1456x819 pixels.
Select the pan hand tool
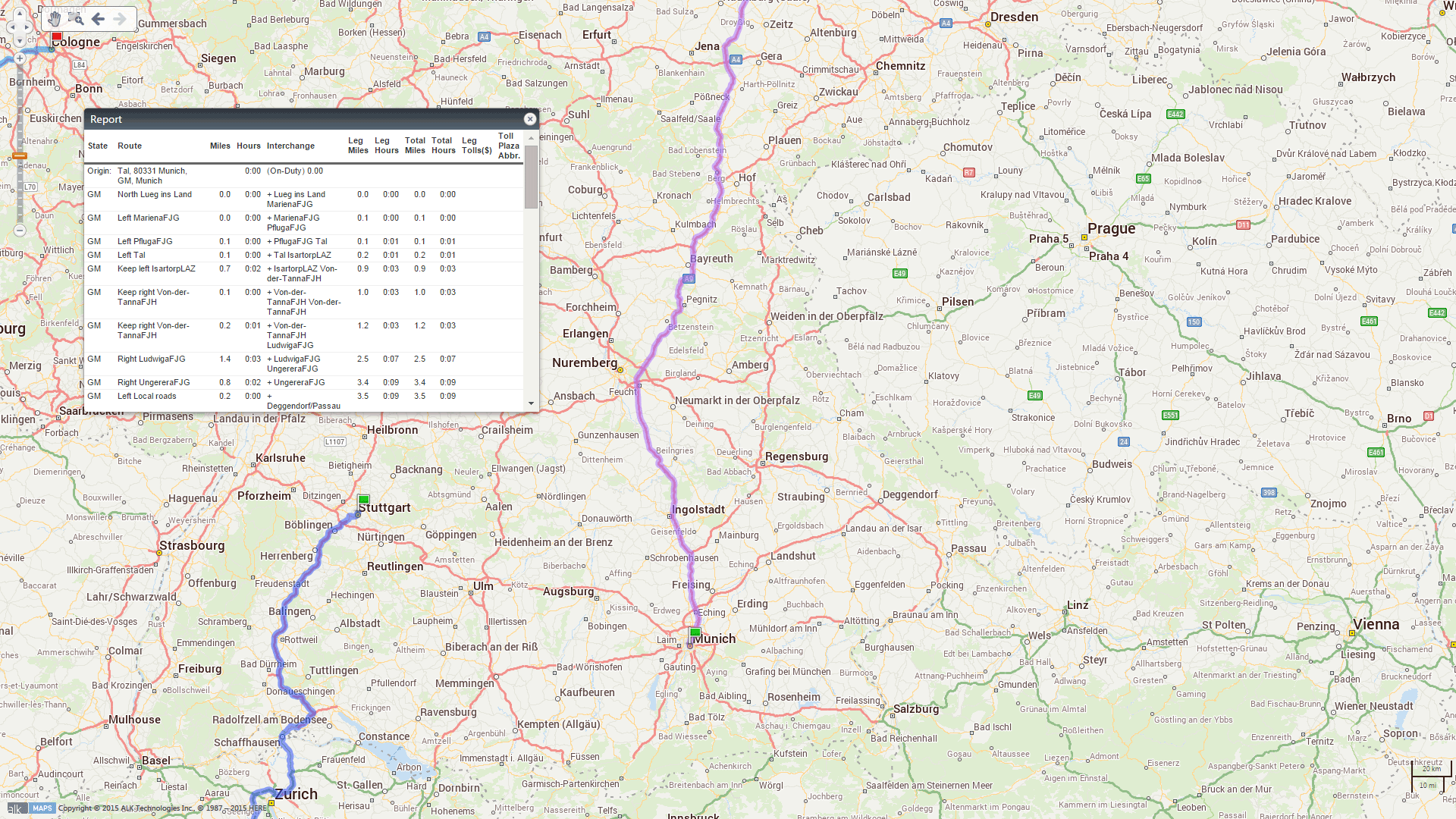[54, 19]
